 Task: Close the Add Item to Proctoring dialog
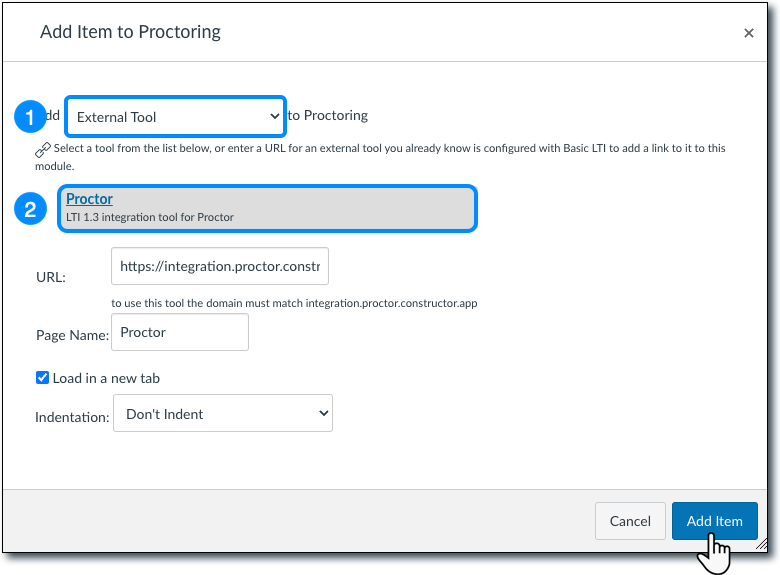(x=749, y=33)
